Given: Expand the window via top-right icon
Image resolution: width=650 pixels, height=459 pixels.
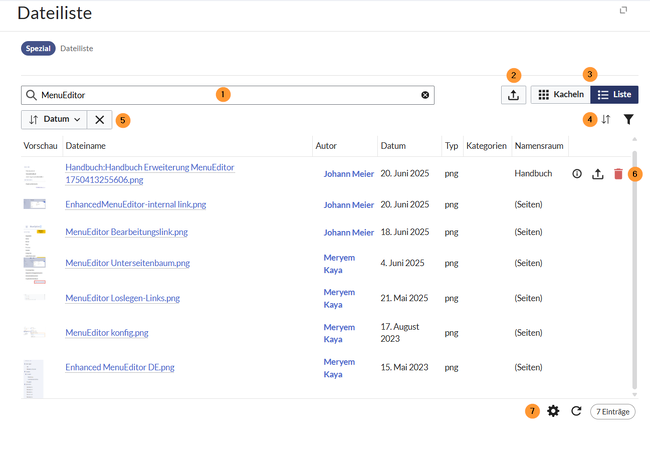Looking at the screenshot, I should pos(624,10).
